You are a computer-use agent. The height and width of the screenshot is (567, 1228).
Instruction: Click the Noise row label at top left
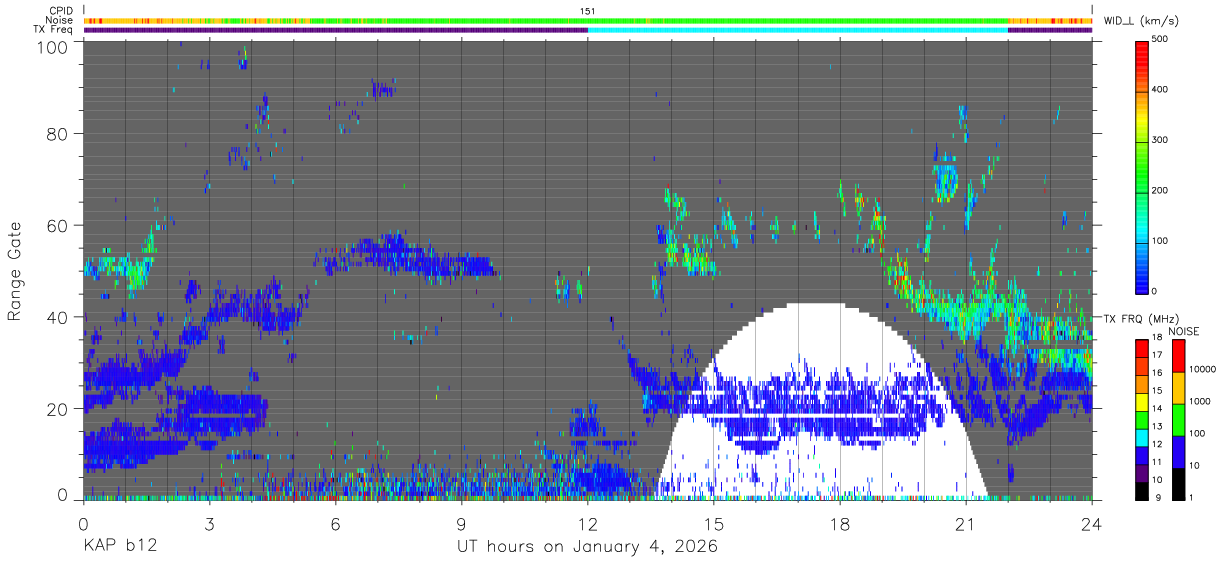coord(60,20)
